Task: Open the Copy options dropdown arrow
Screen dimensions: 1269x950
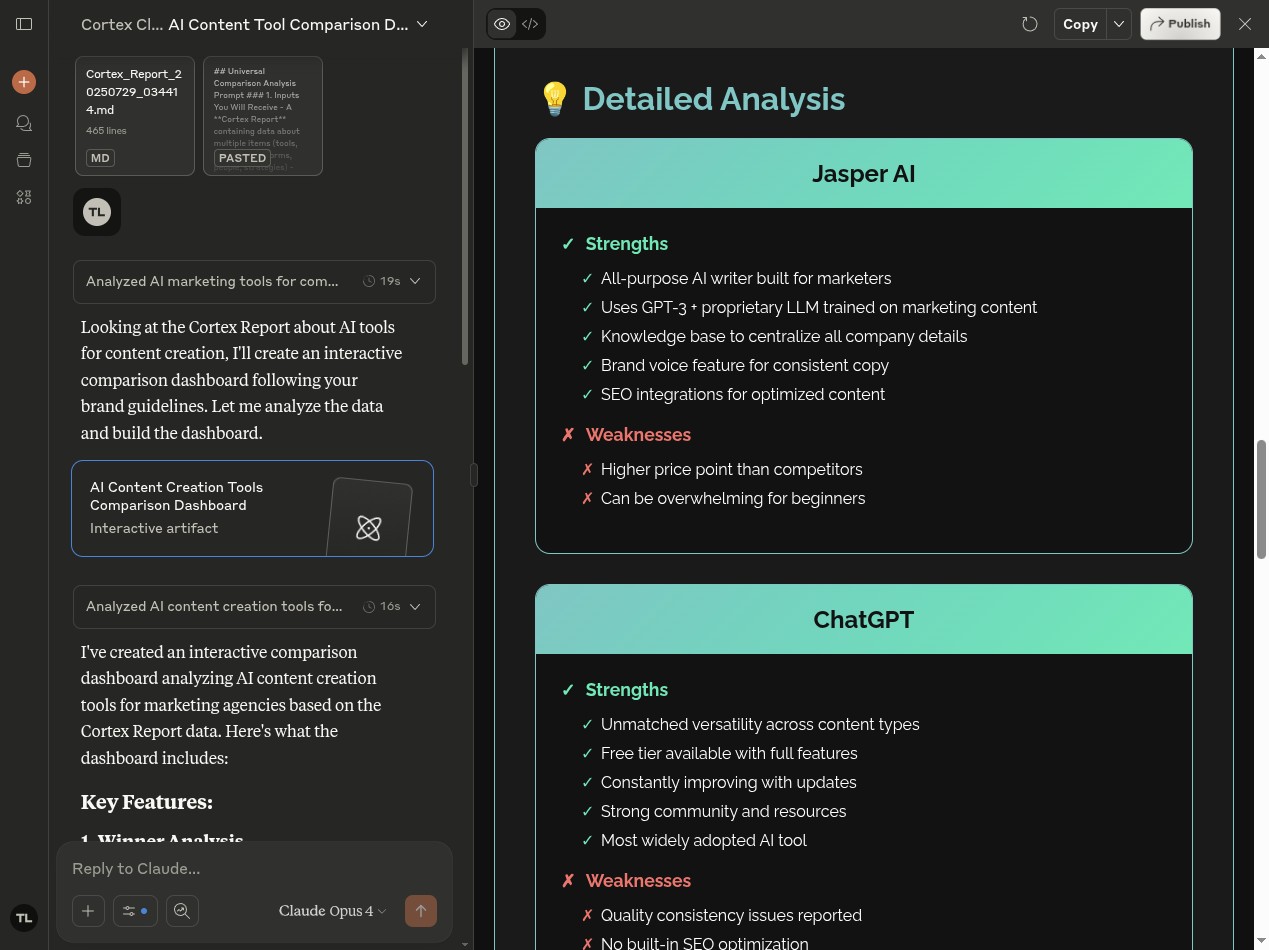Action: coord(1119,24)
